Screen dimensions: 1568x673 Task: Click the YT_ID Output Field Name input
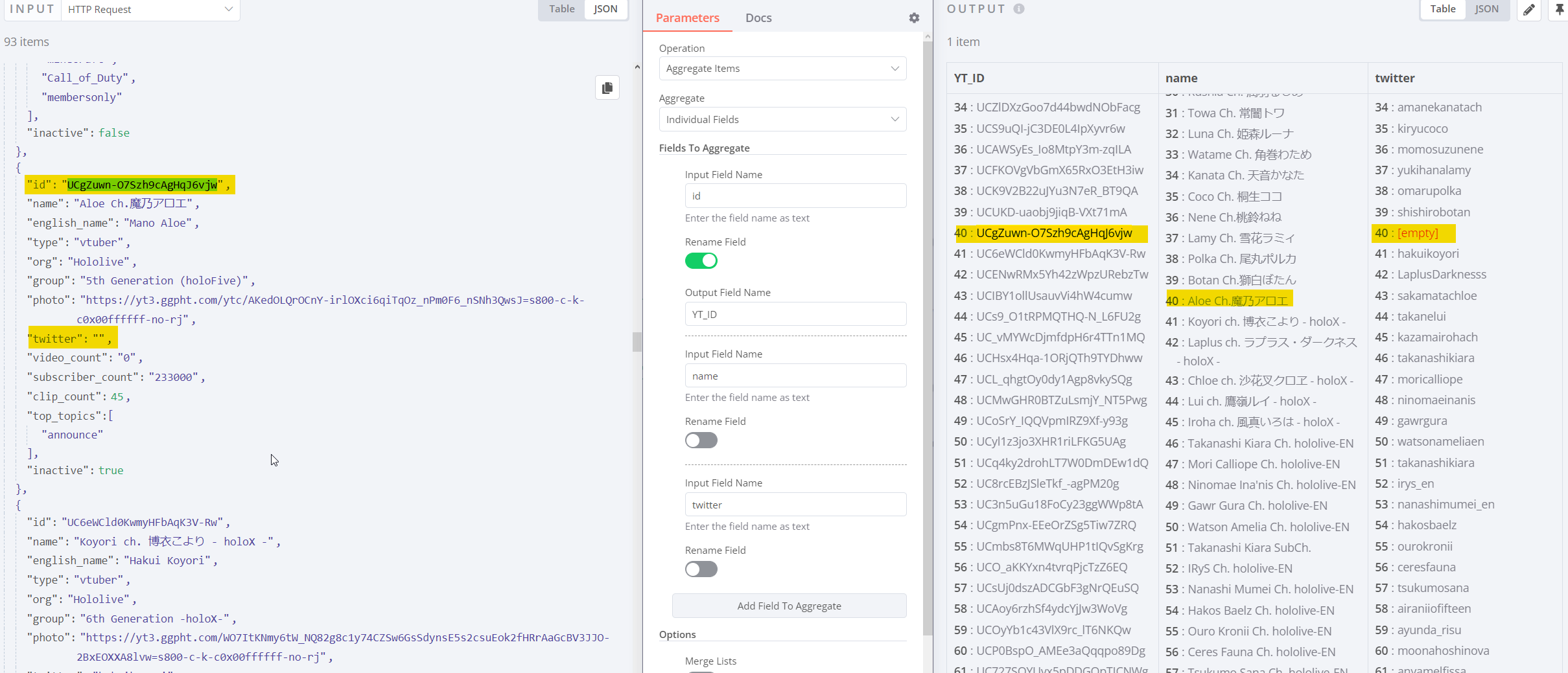(x=795, y=314)
